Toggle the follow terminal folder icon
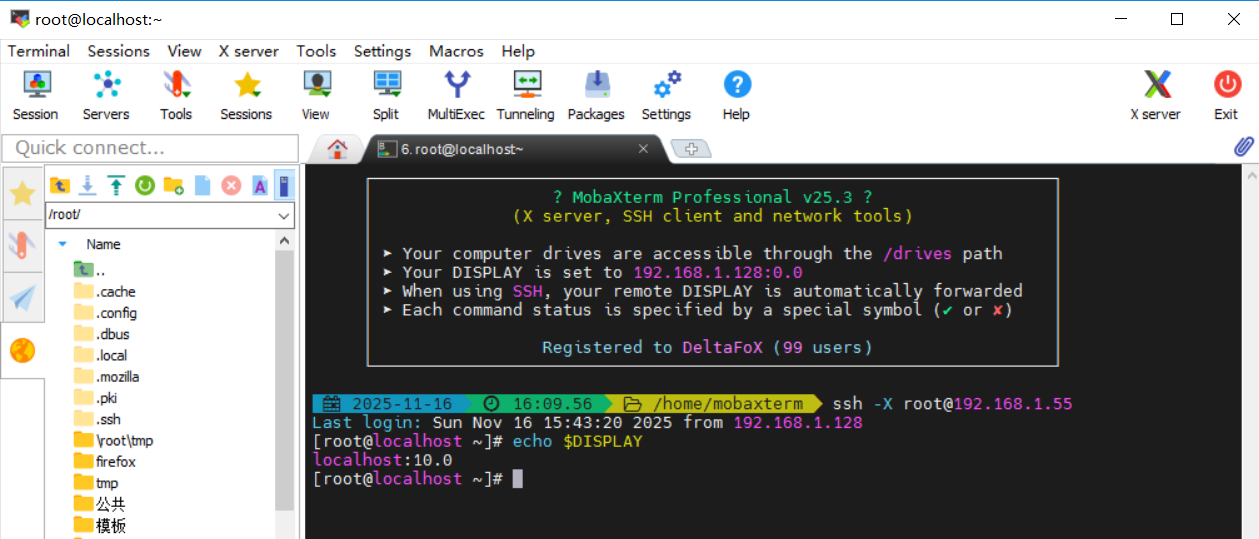The width and height of the screenshot is (1259, 539). pos(285,185)
